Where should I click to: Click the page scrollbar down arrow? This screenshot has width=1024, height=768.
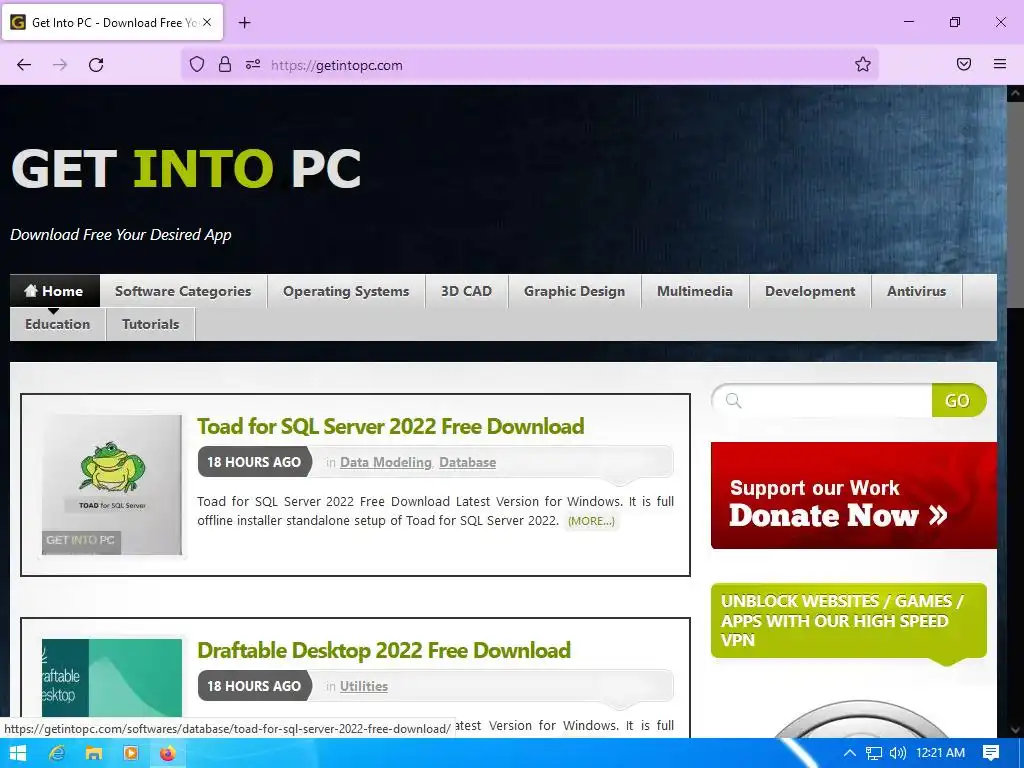(x=1016, y=729)
